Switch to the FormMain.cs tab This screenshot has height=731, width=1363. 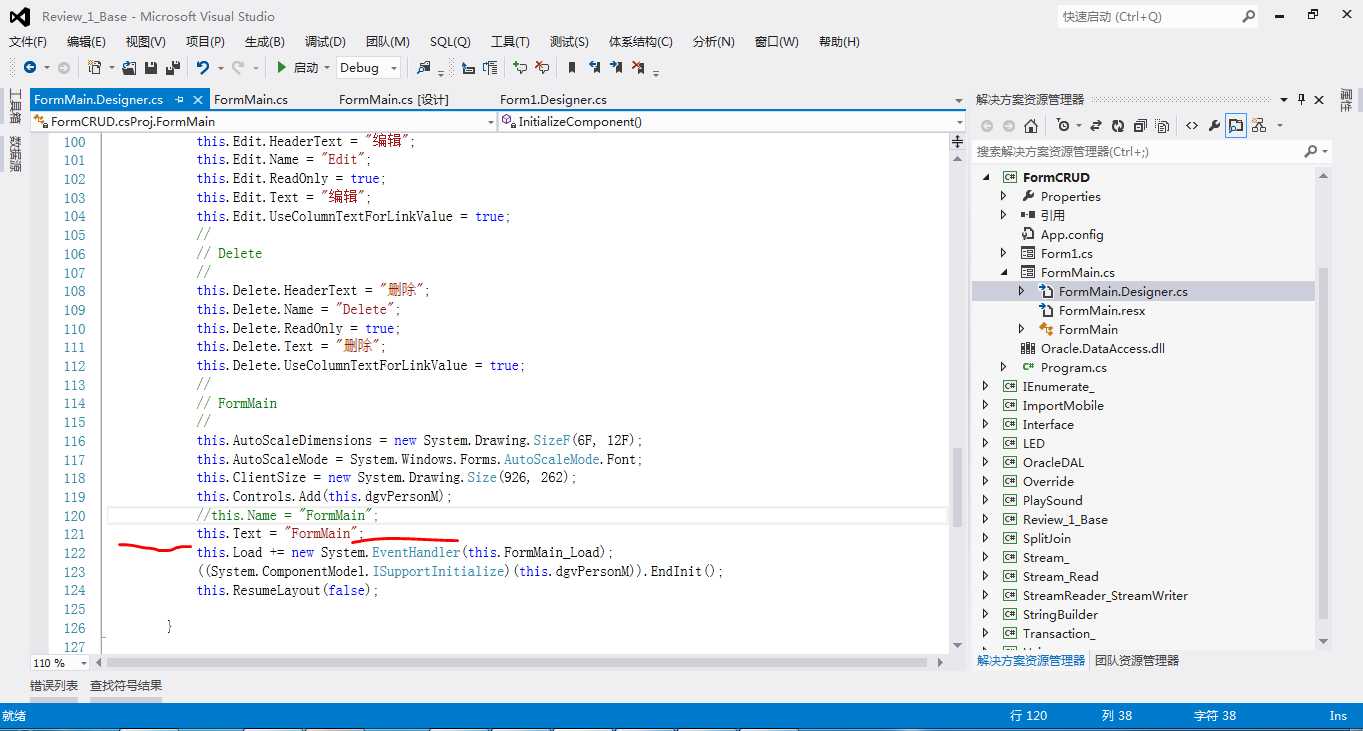tap(251, 99)
